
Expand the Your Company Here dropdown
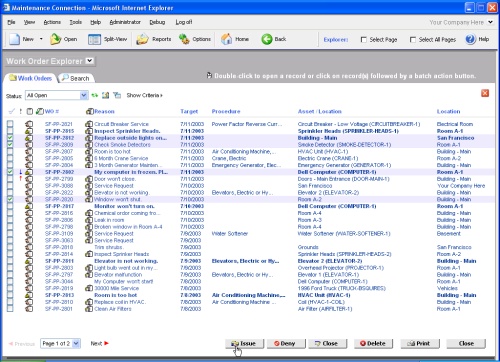[x=490, y=22]
